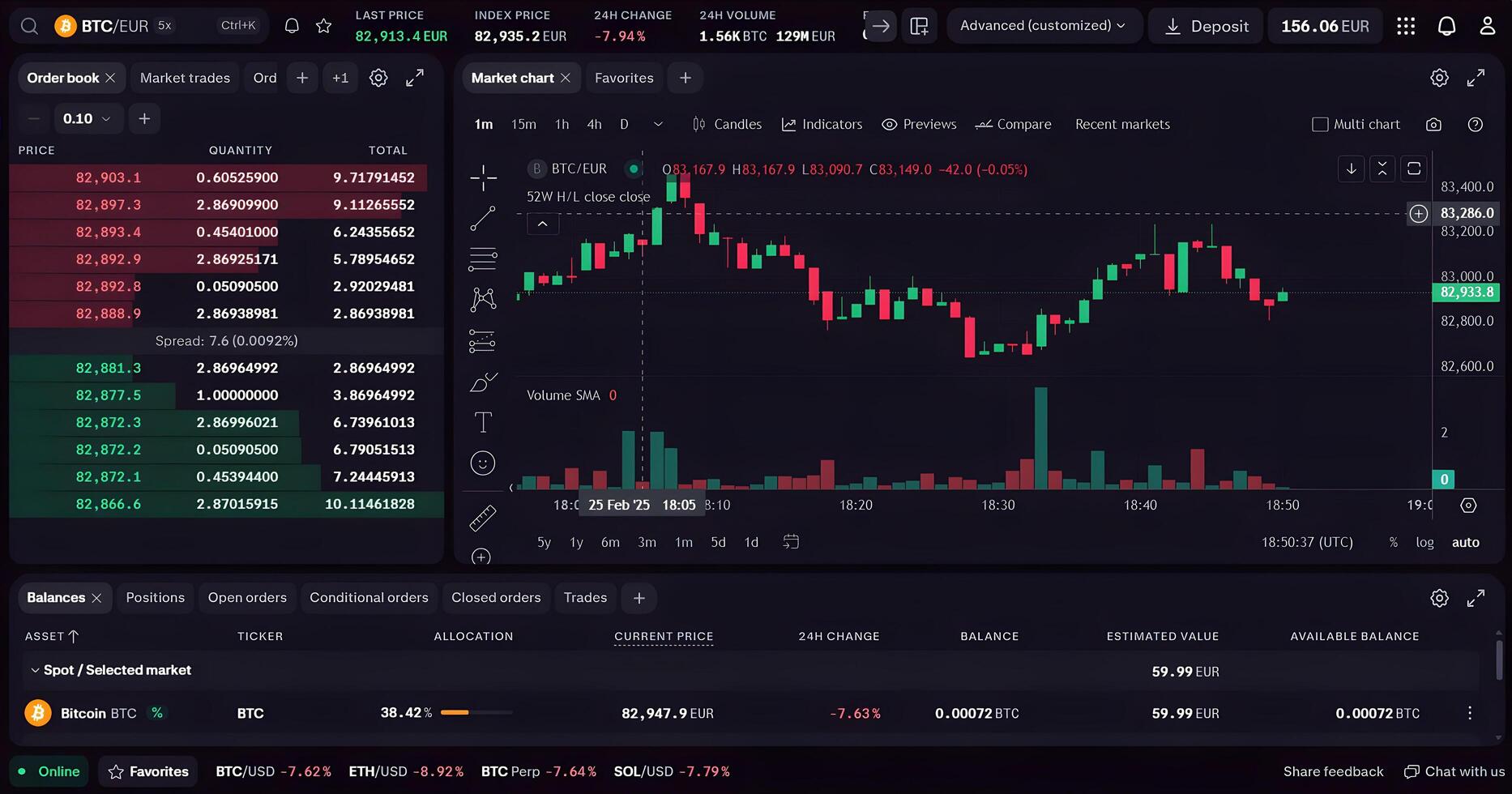Toggle Previews eye option on chart
The image size is (1512, 794).
(919, 125)
